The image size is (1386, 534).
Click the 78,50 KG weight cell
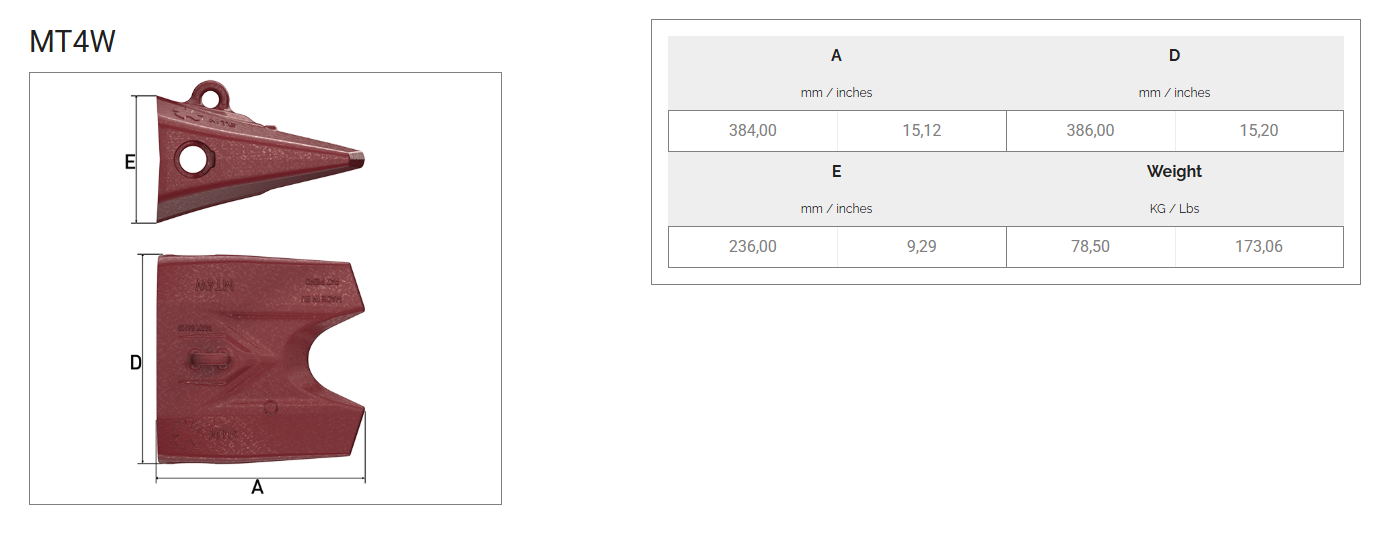click(x=1090, y=247)
